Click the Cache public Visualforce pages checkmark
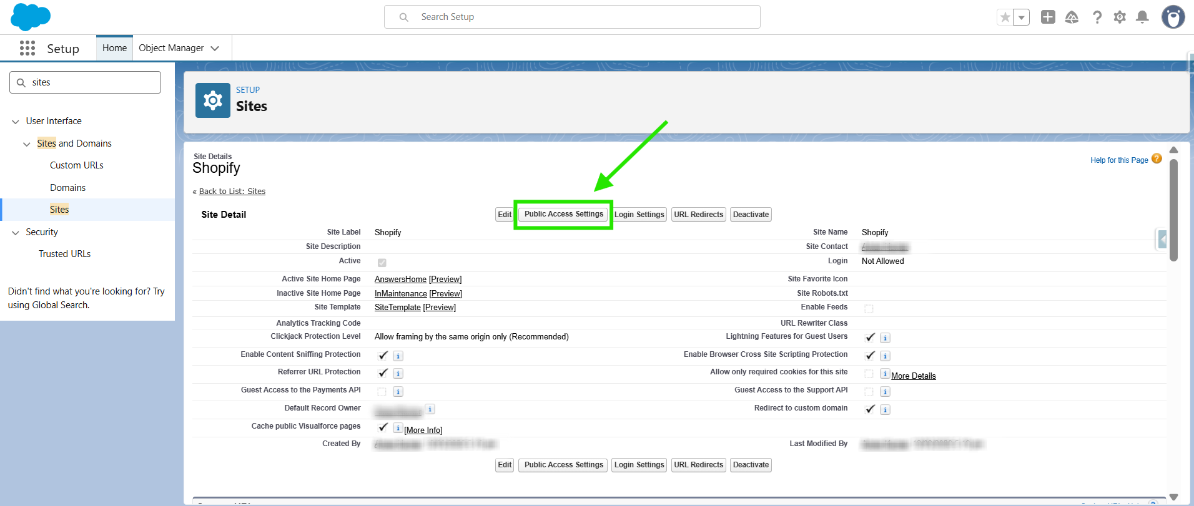 383,427
